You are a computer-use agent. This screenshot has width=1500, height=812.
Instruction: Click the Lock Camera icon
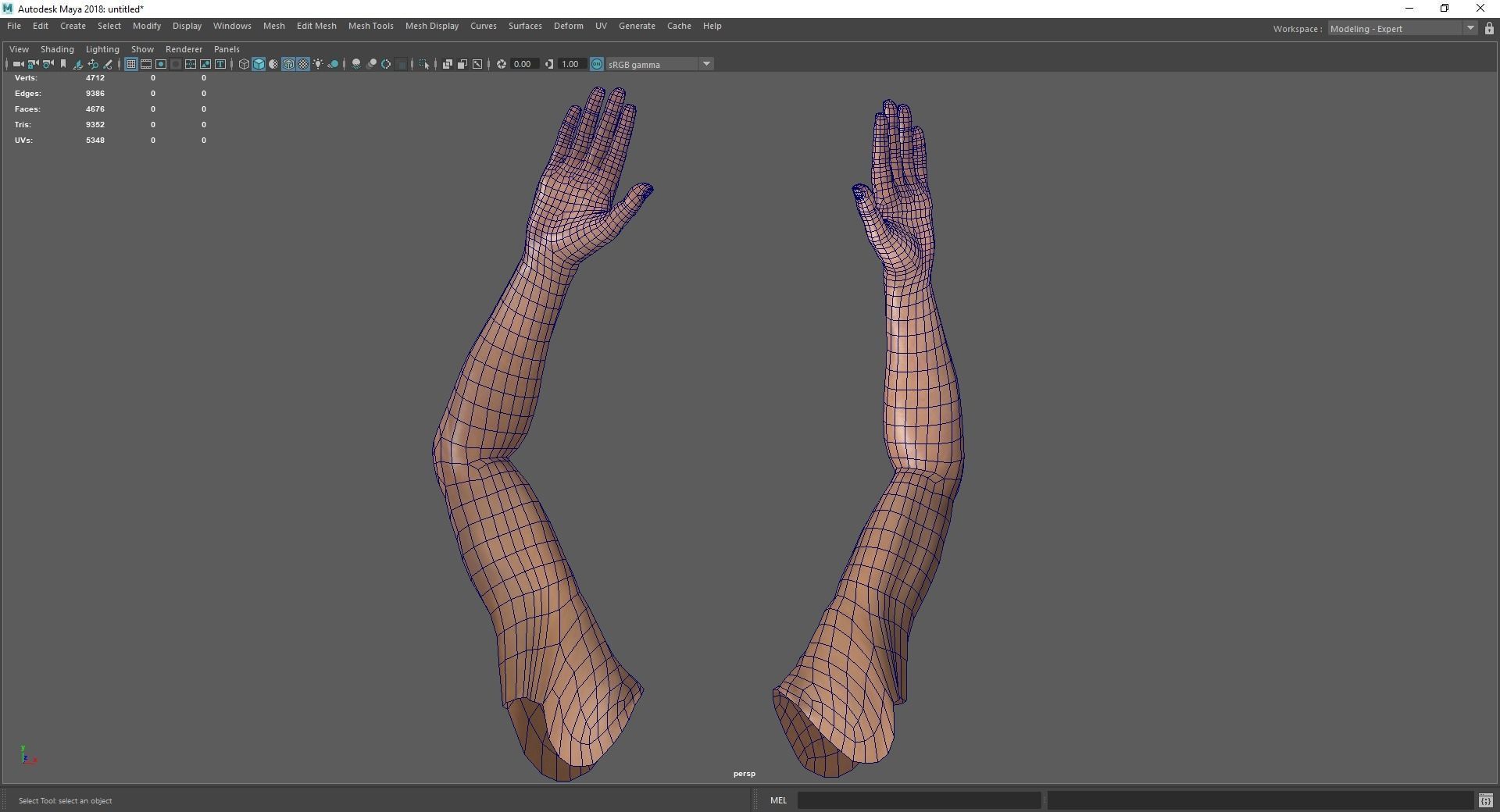coord(33,64)
